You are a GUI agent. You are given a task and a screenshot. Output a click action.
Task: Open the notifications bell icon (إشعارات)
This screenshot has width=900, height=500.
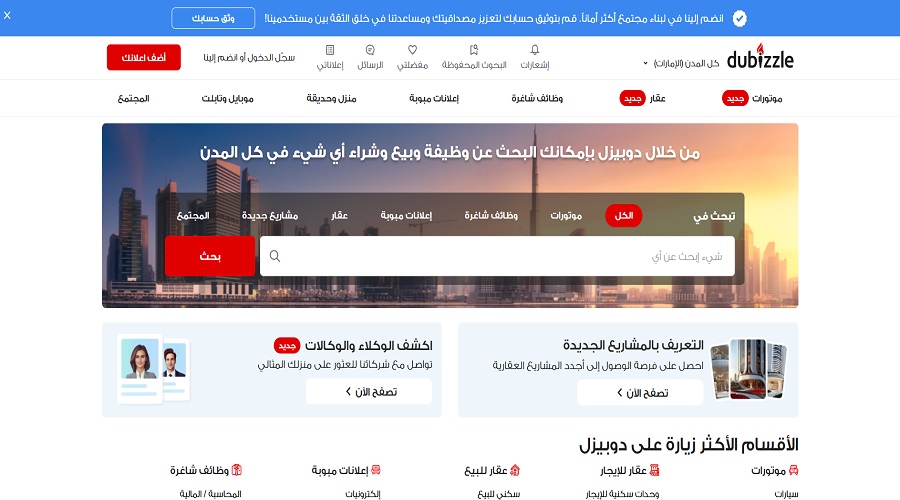click(x=534, y=50)
